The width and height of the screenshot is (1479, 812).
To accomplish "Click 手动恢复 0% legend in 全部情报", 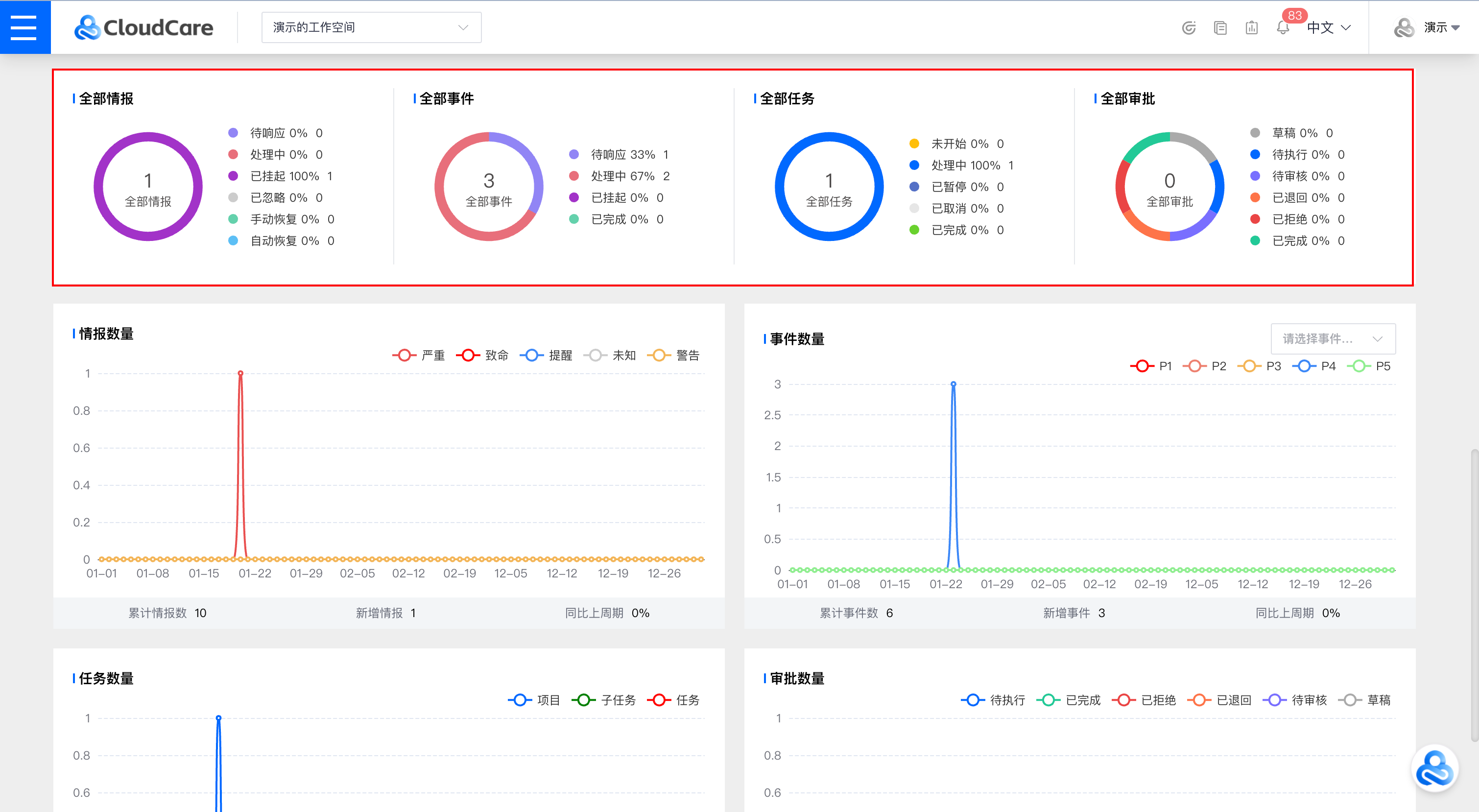I will click(x=281, y=219).
